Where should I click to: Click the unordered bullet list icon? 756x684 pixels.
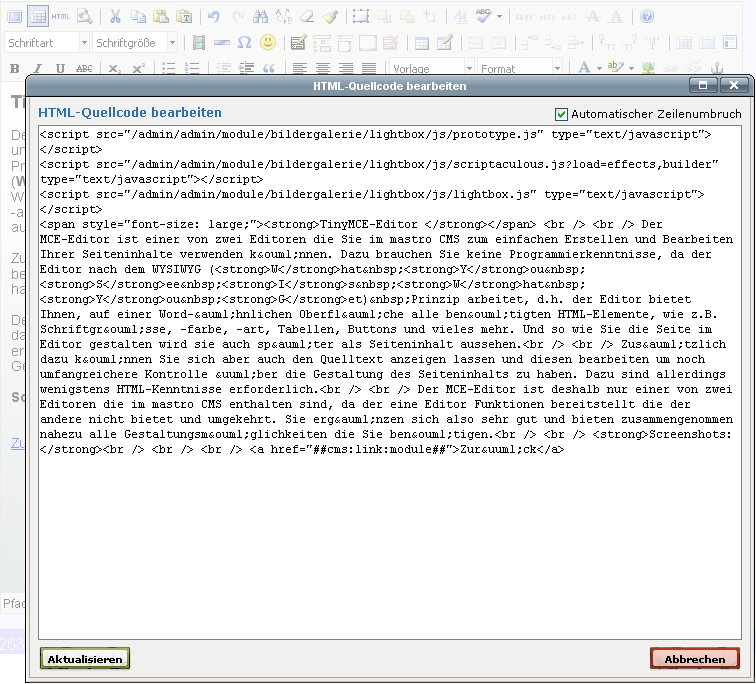[x=168, y=68]
